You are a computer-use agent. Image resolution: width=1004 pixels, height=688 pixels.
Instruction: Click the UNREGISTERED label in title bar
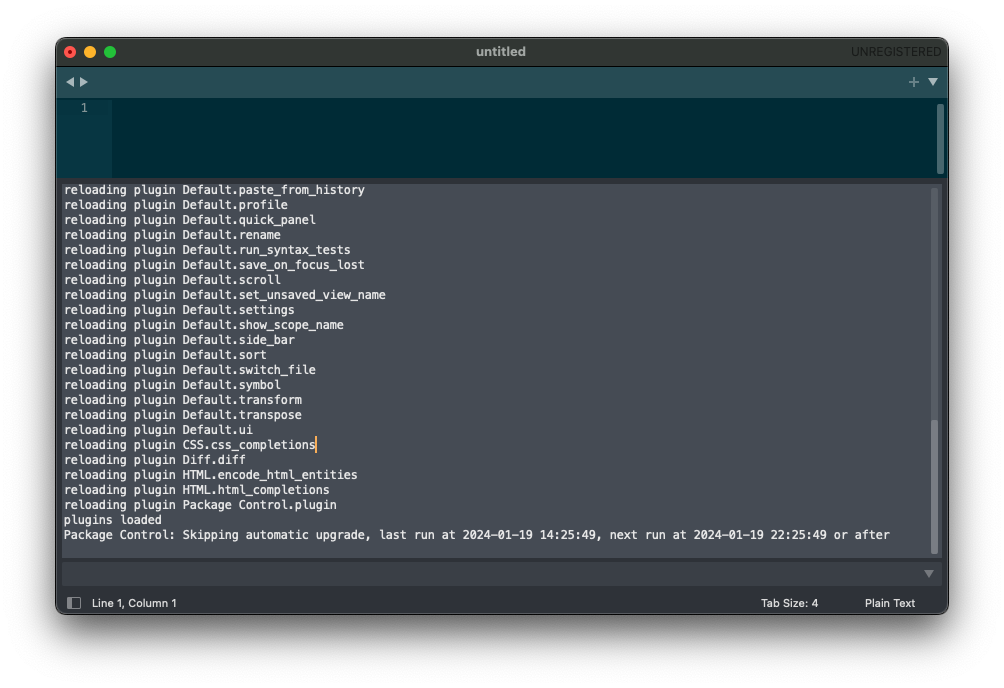click(895, 52)
